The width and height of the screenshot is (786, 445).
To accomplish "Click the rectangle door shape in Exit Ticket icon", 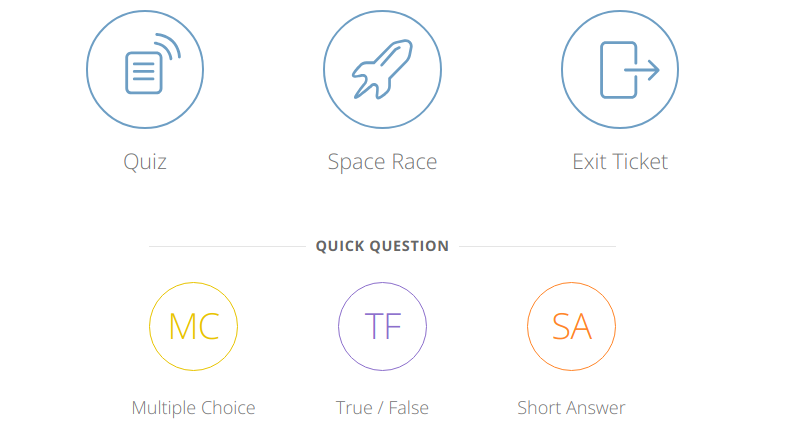I will pos(619,70).
